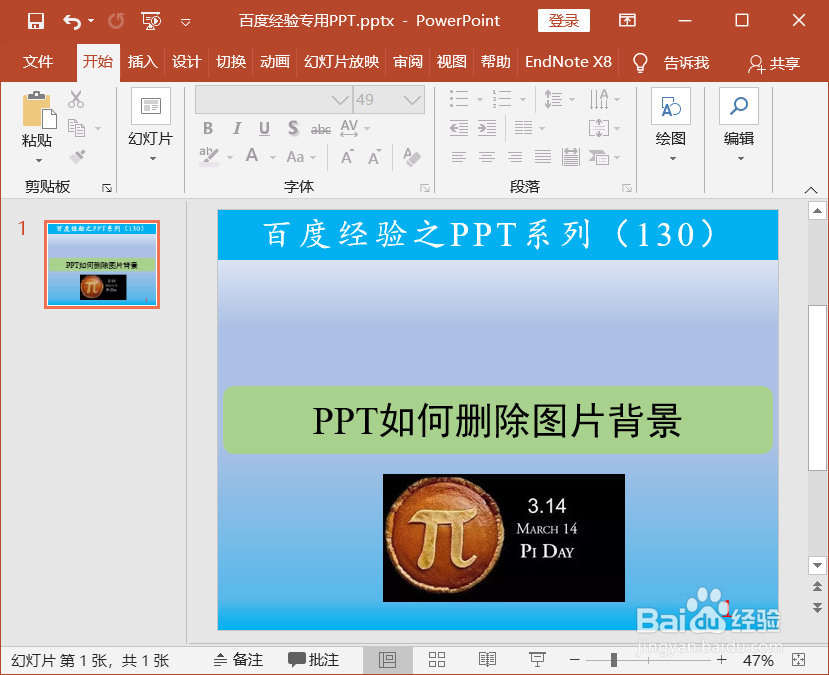Switch to the 插入 ribbon tab
Viewport: 829px width, 675px height.
point(141,62)
